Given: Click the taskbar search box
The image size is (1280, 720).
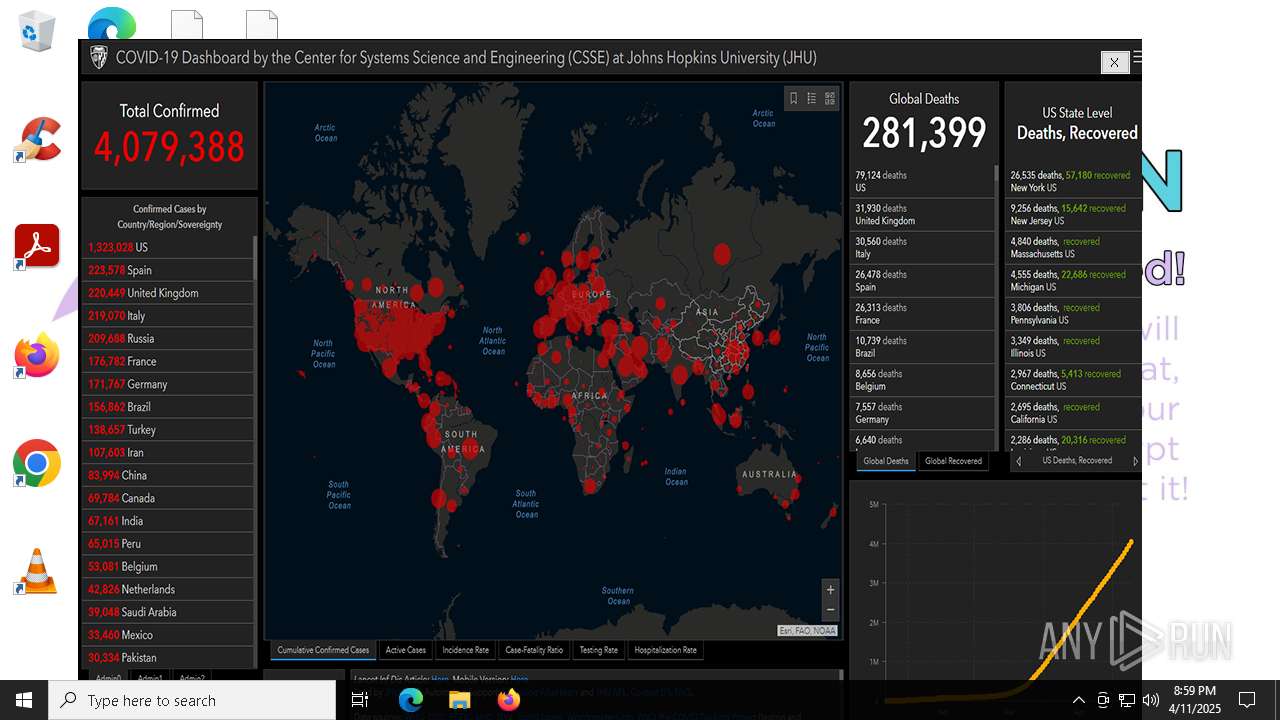Looking at the screenshot, I should pyautogui.click(x=192, y=700).
